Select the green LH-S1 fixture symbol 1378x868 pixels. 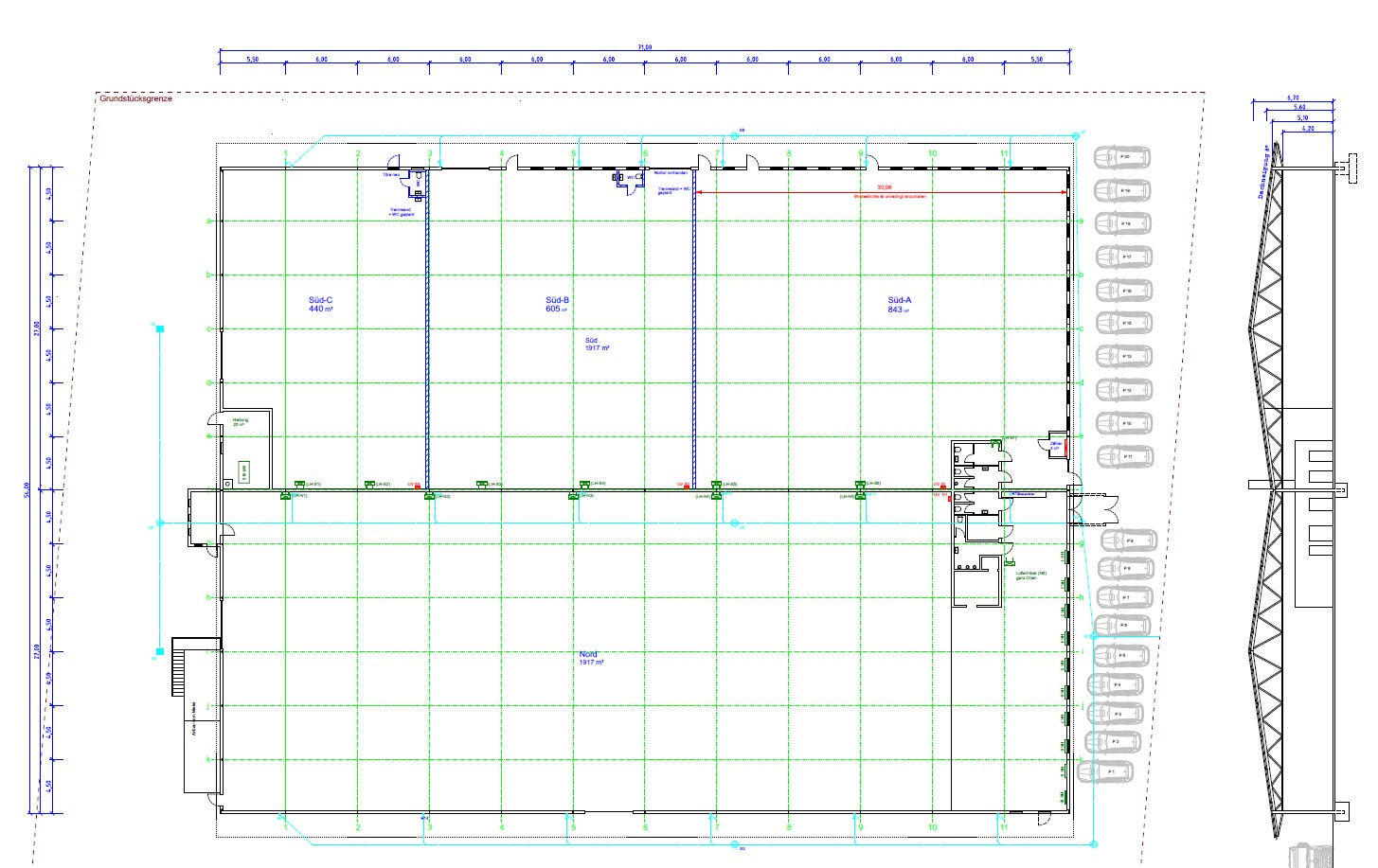point(299,485)
